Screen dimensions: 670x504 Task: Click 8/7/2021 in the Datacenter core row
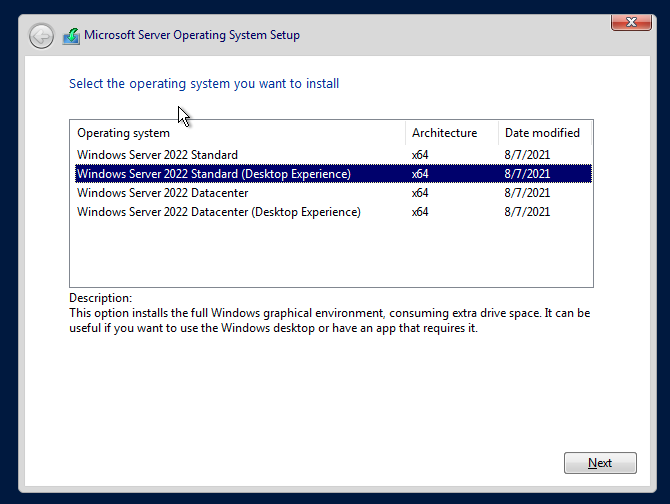coord(527,193)
